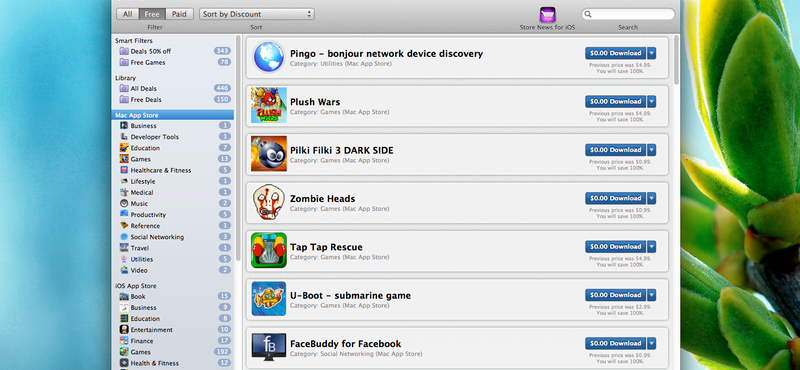Screen dimensions: 800x370
Task: Select the Video category icon
Action: coord(124,270)
